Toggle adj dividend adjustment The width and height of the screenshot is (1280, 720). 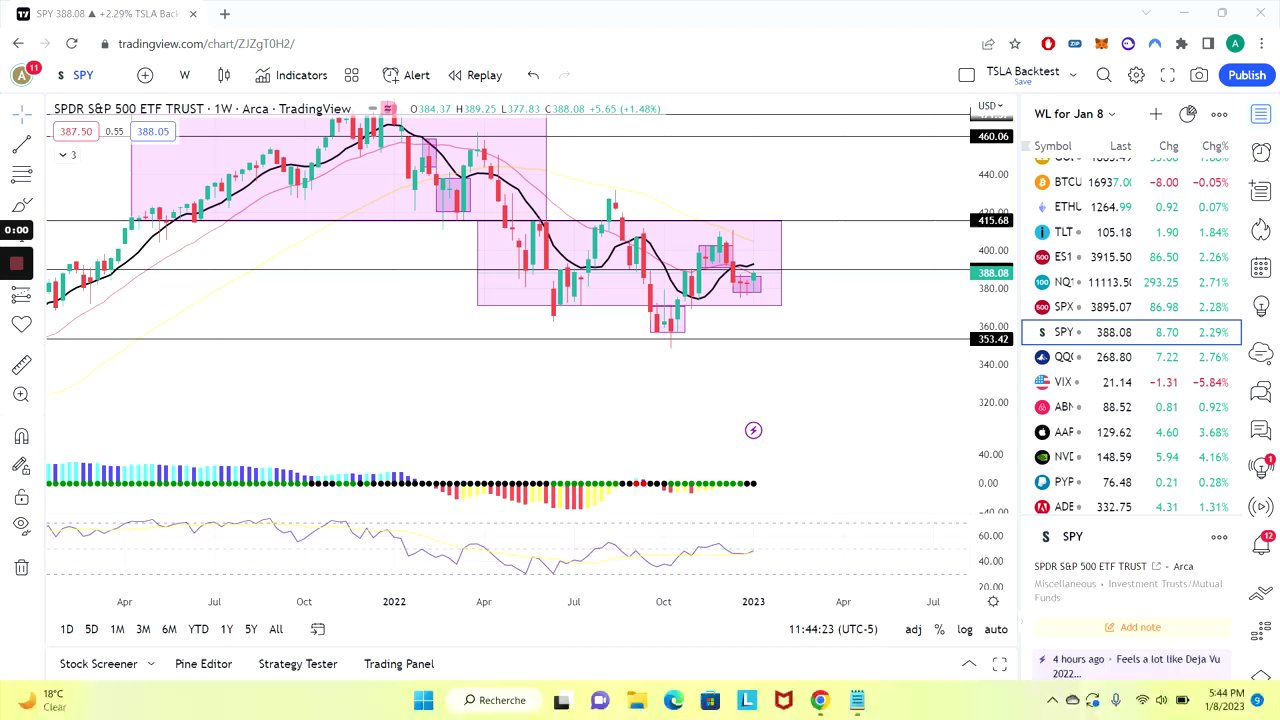pyautogui.click(x=913, y=629)
